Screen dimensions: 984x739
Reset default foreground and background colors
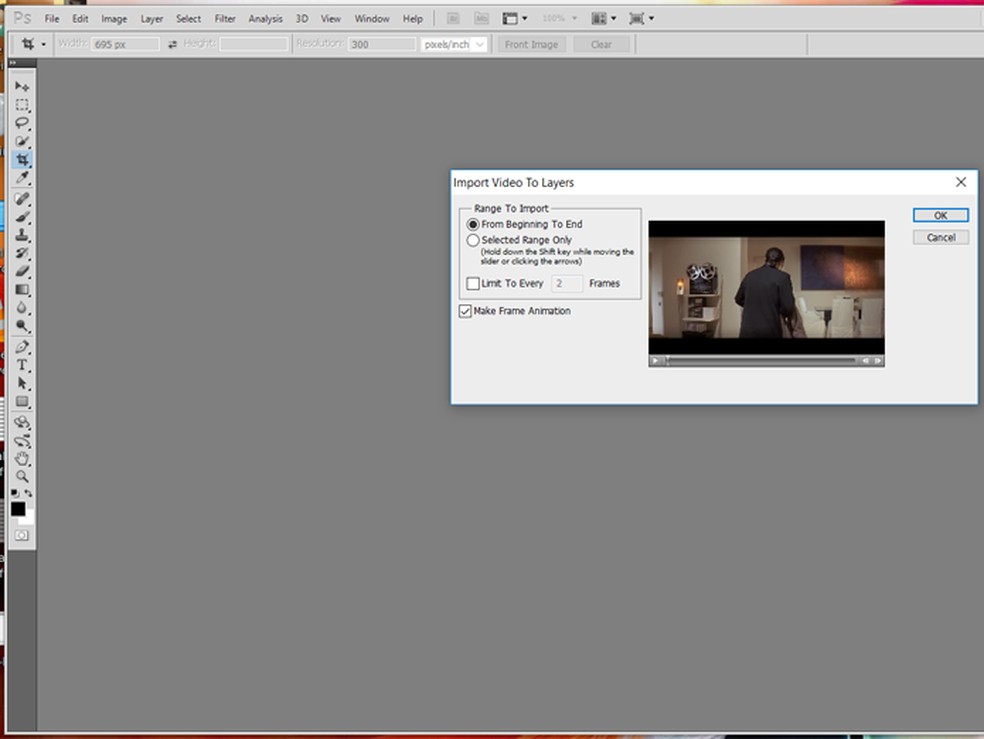15,494
